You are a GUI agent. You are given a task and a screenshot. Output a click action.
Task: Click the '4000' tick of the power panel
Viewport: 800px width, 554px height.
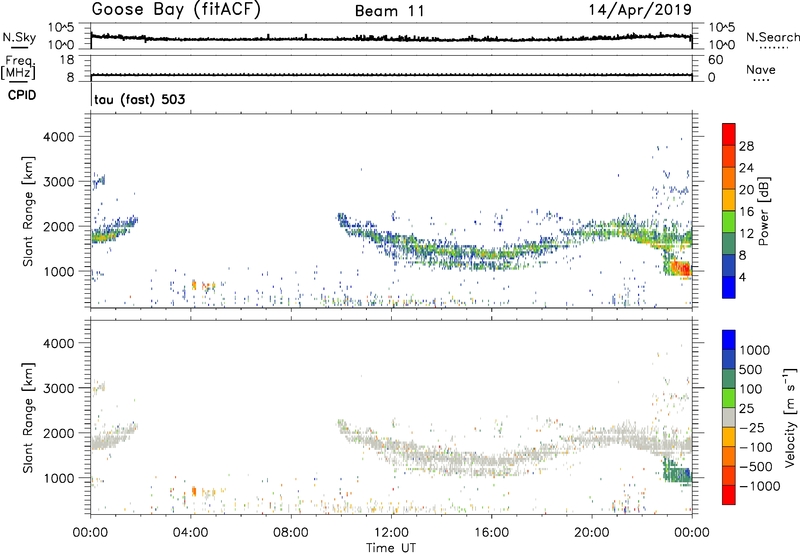[59, 137]
